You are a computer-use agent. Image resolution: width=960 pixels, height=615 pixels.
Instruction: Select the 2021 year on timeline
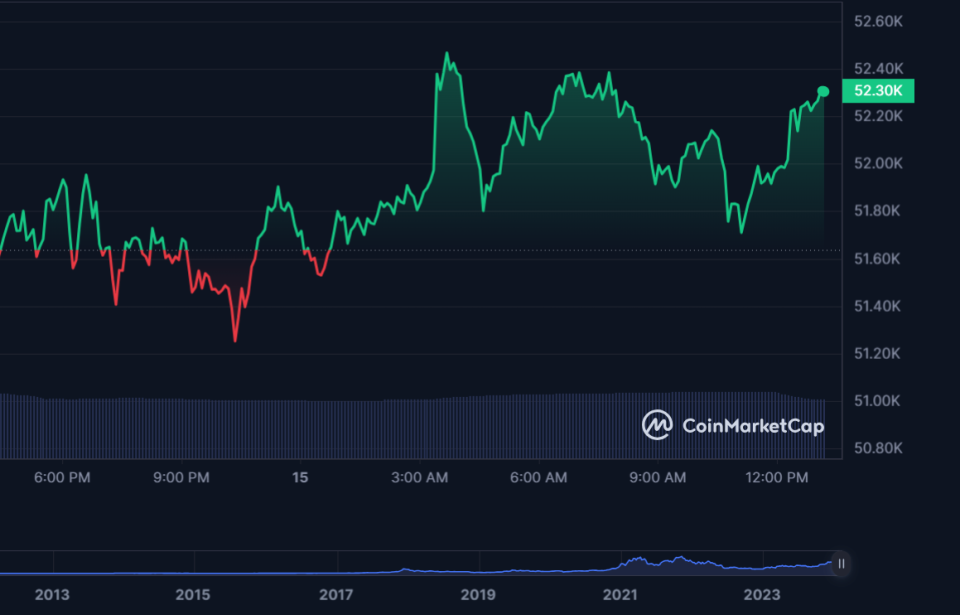(x=620, y=595)
